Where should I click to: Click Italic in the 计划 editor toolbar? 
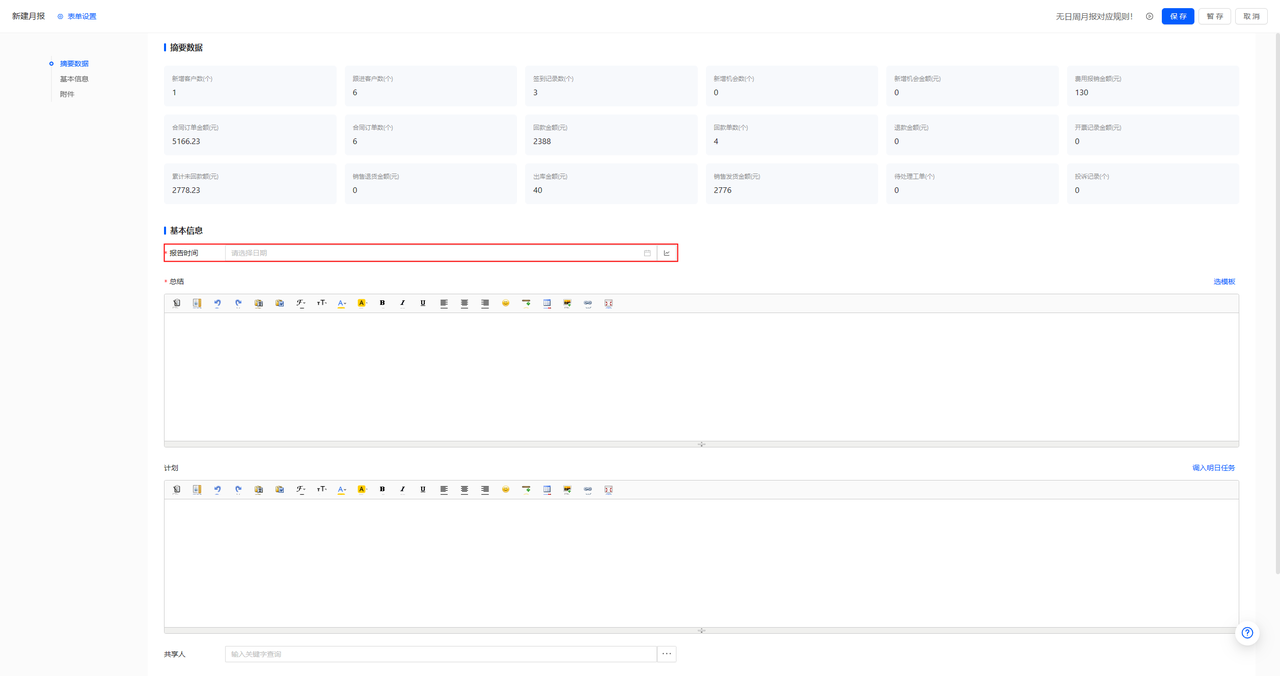[x=403, y=490]
